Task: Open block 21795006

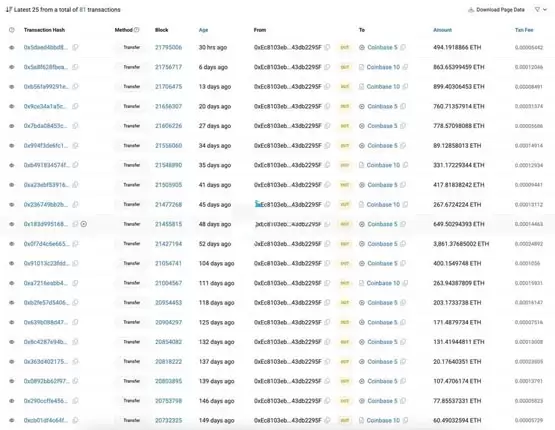Action: point(168,47)
